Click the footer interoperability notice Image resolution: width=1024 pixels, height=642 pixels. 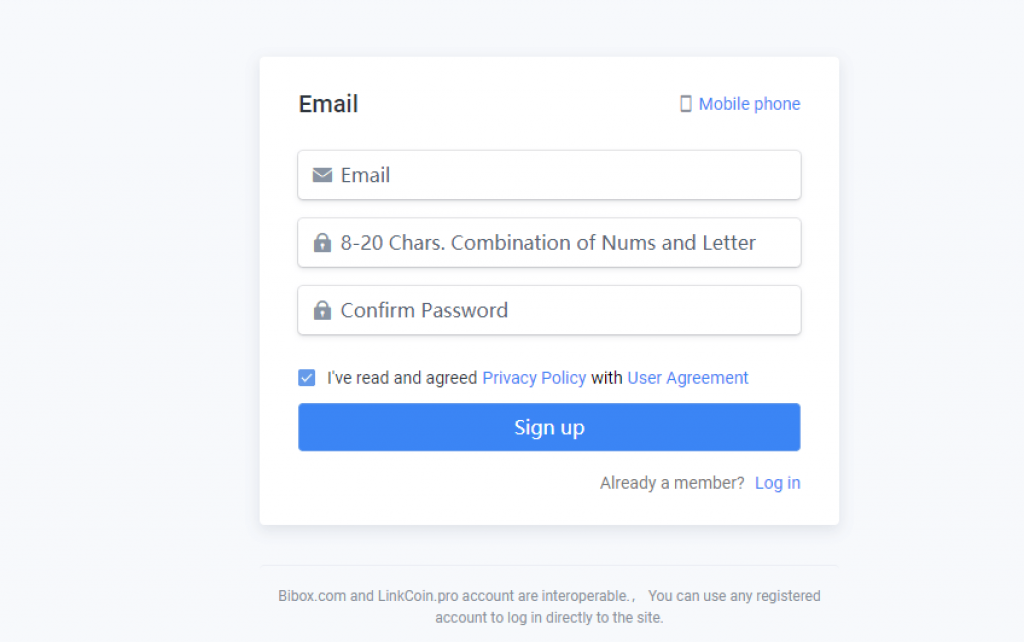(x=550, y=606)
